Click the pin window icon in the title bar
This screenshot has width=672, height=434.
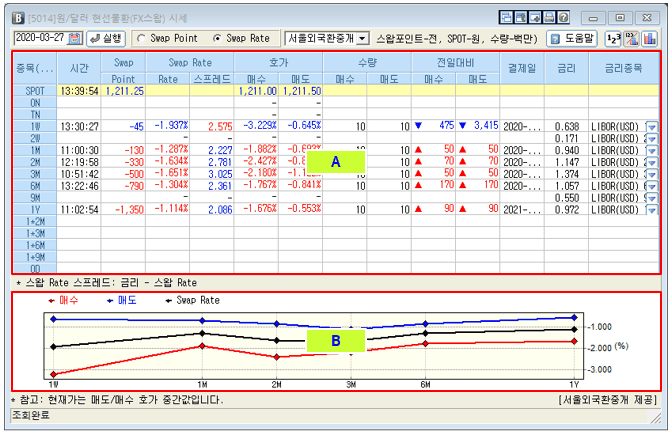tap(521, 18)
